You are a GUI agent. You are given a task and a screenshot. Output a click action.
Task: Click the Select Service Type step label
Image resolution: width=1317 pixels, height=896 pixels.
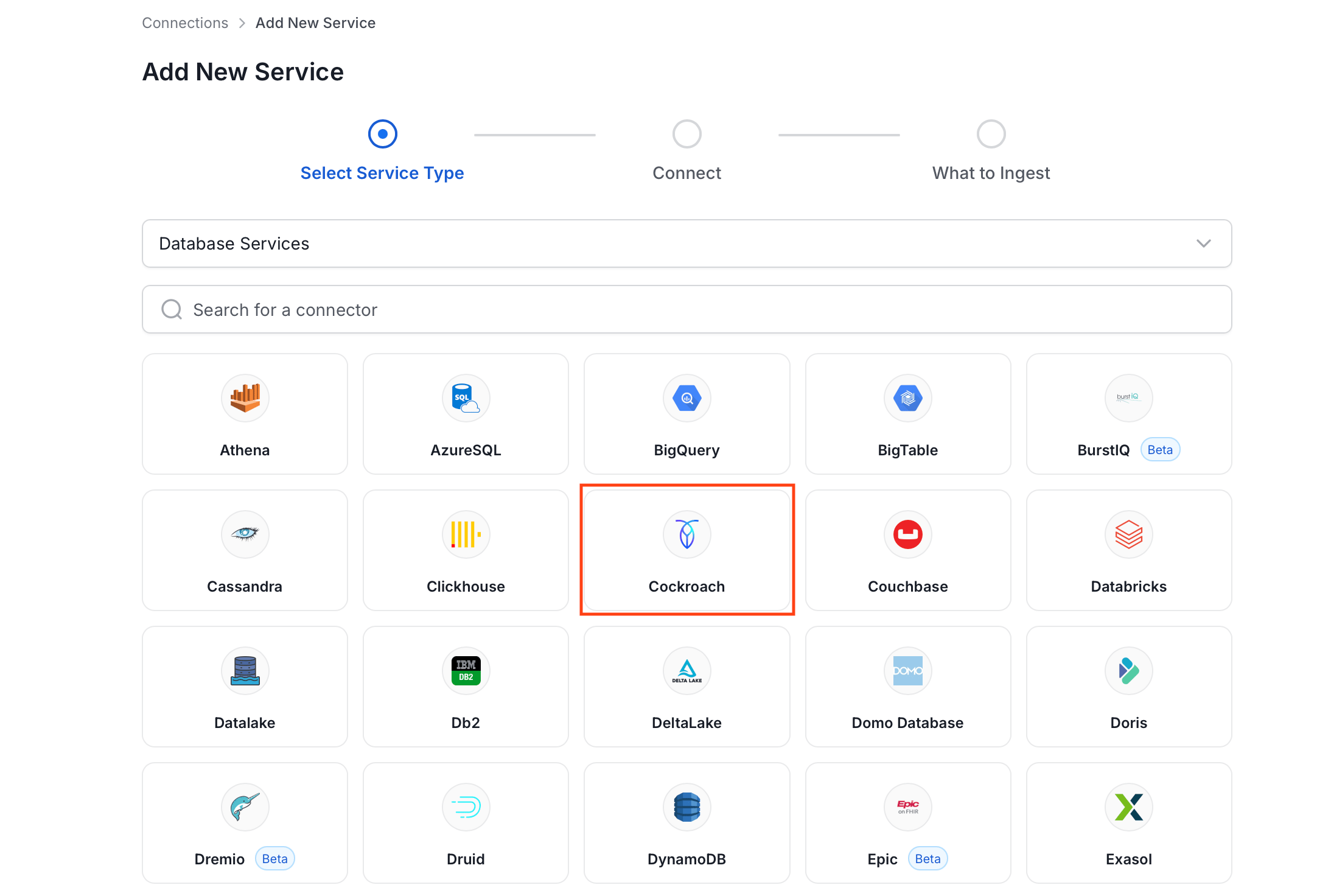click(382, 173)
